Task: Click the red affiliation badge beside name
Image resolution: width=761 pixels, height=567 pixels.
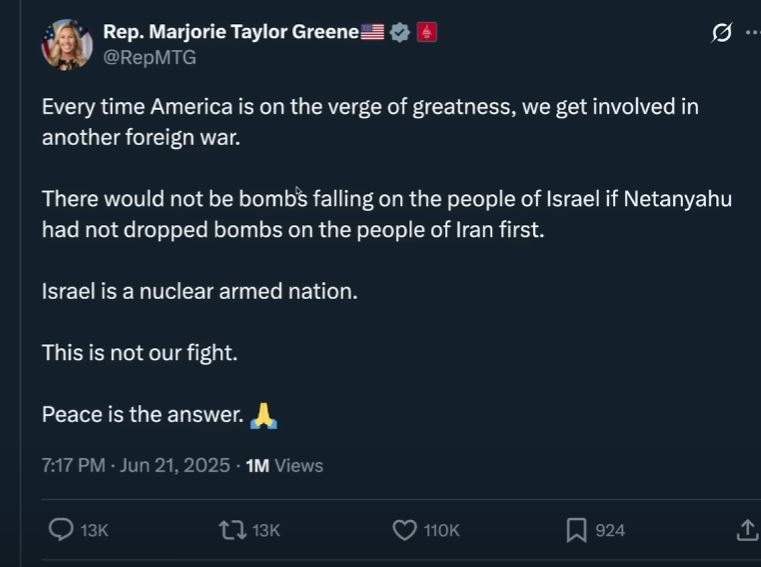Action: (426, 32)
